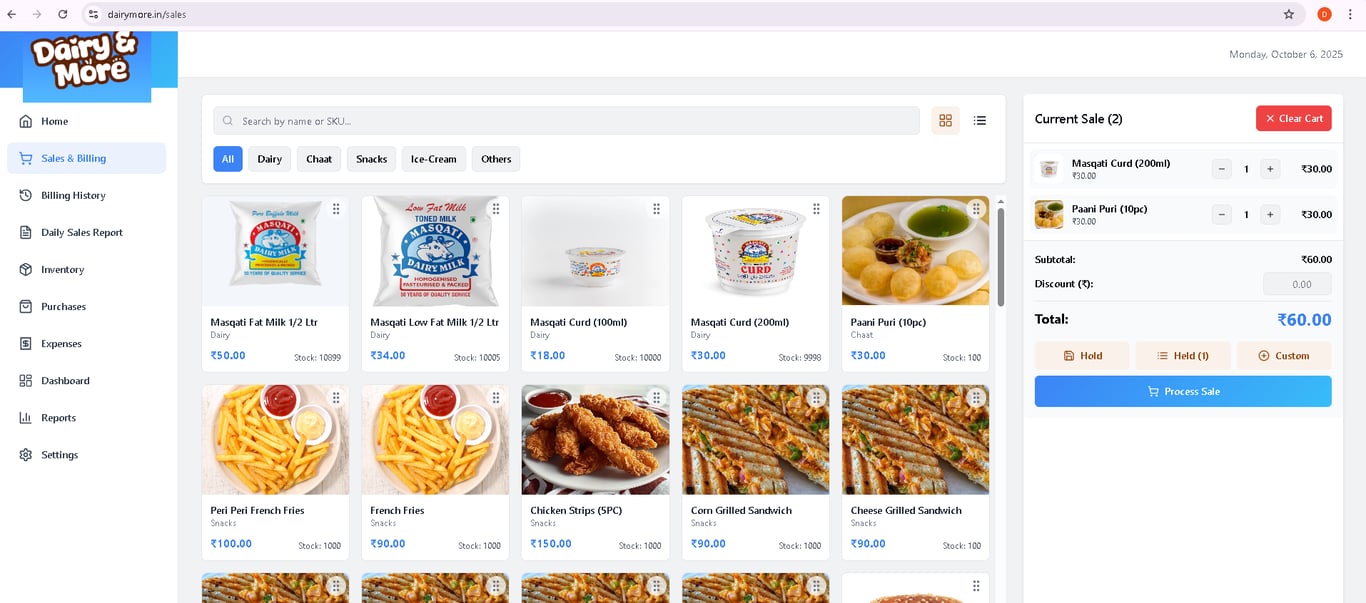1366x603 pixels.
Task: Decrease Paani Puri quantity with minus
Action: click(1222, 214)
